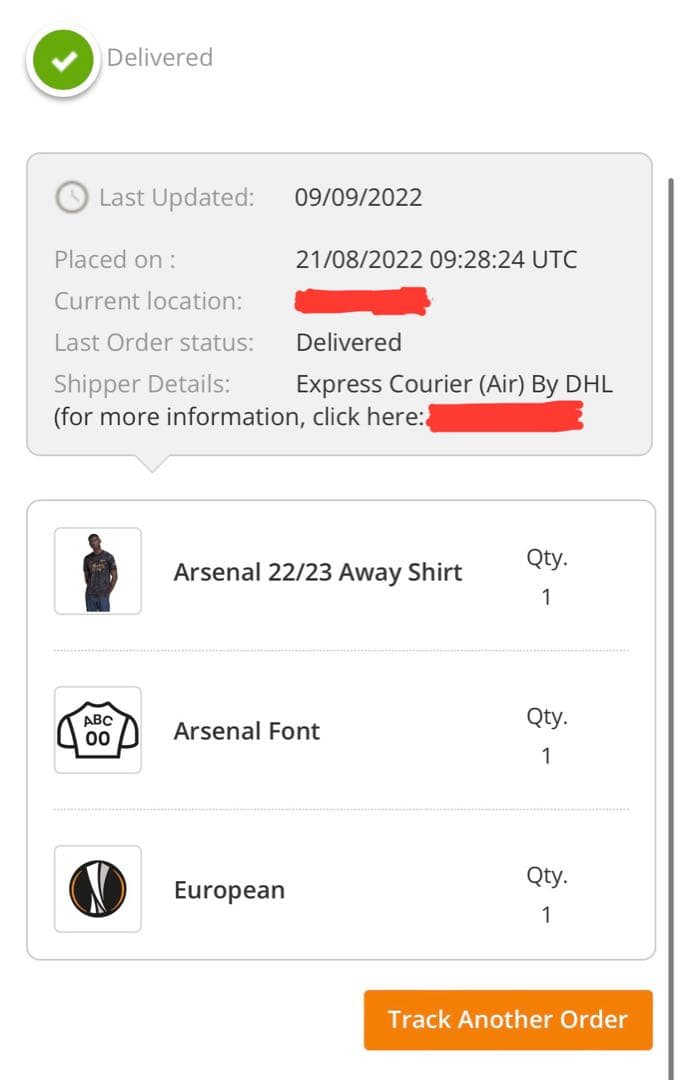Image resolution: width=680 pixels, height=1080 pixels.
Task: Select the Arsenal Font item name
Action: pos(247,731)
